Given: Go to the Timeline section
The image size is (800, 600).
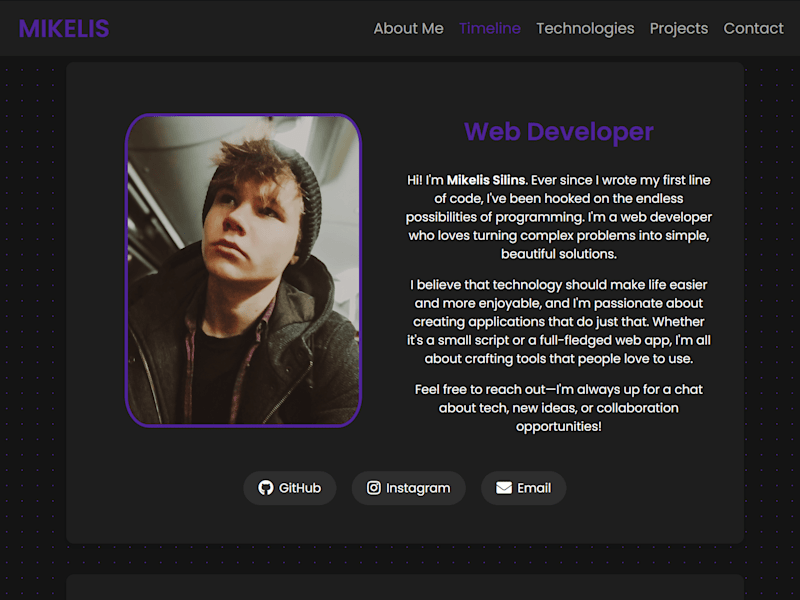Looking at the screenshot, I should coord(490,28).
